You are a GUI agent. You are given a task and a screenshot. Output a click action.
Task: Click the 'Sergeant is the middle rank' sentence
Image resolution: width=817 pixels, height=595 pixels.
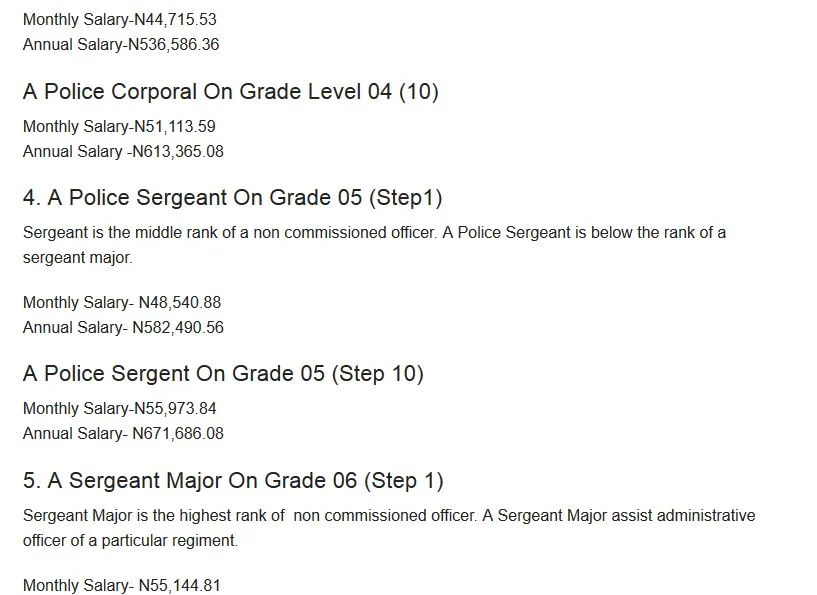click(229, 233)
